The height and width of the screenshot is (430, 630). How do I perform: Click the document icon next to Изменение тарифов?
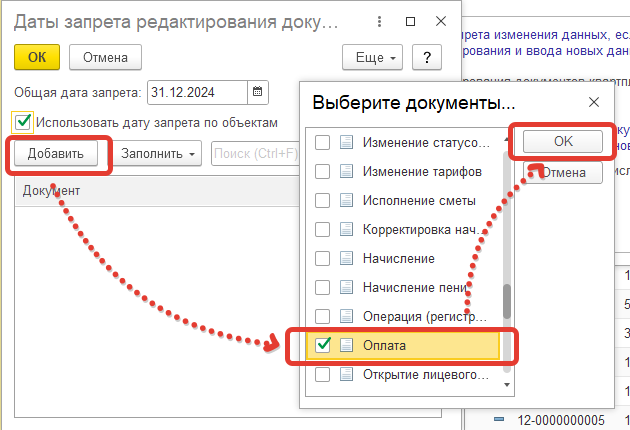pyautogui.click(x=346, y=172)
